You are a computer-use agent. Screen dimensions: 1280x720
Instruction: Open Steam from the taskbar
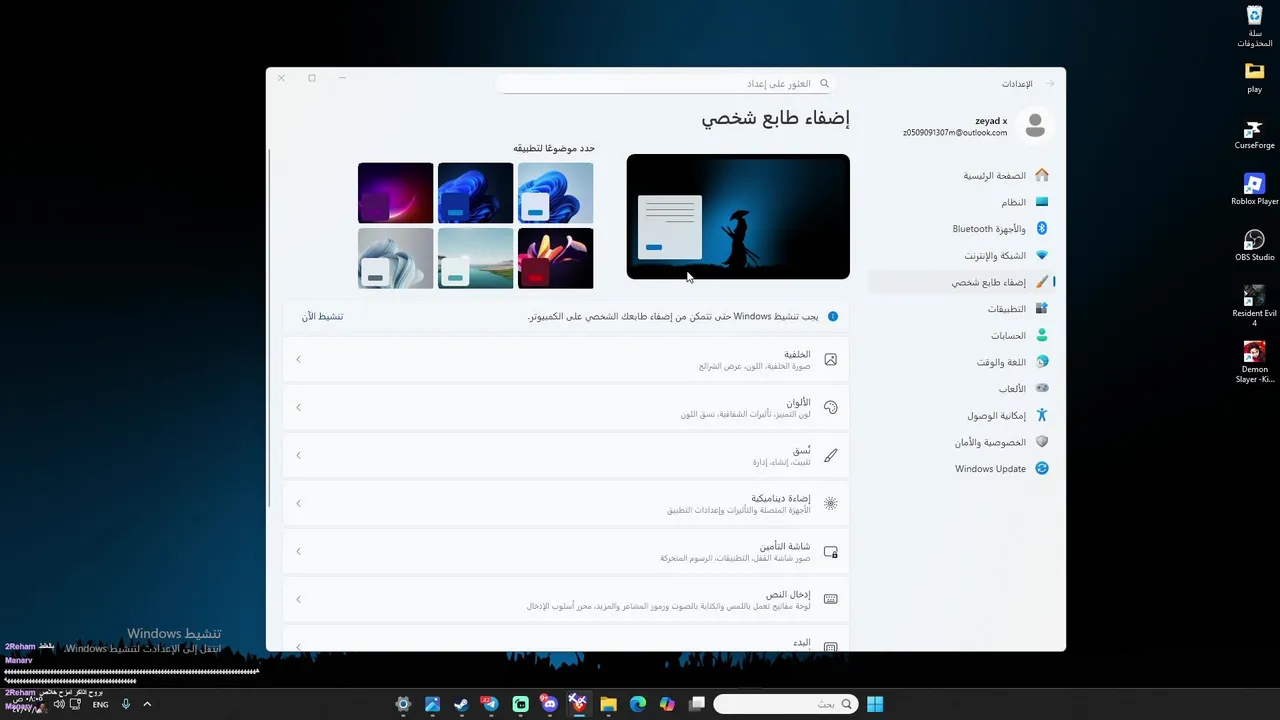[x=461, y=704]
